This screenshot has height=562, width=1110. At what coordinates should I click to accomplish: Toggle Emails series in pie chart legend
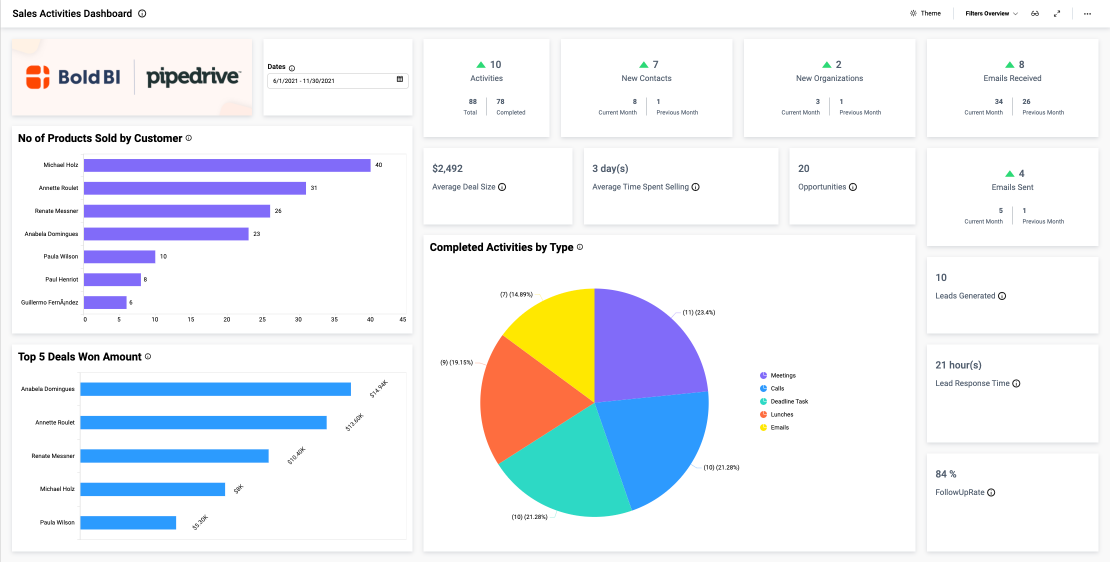point(779,427)
